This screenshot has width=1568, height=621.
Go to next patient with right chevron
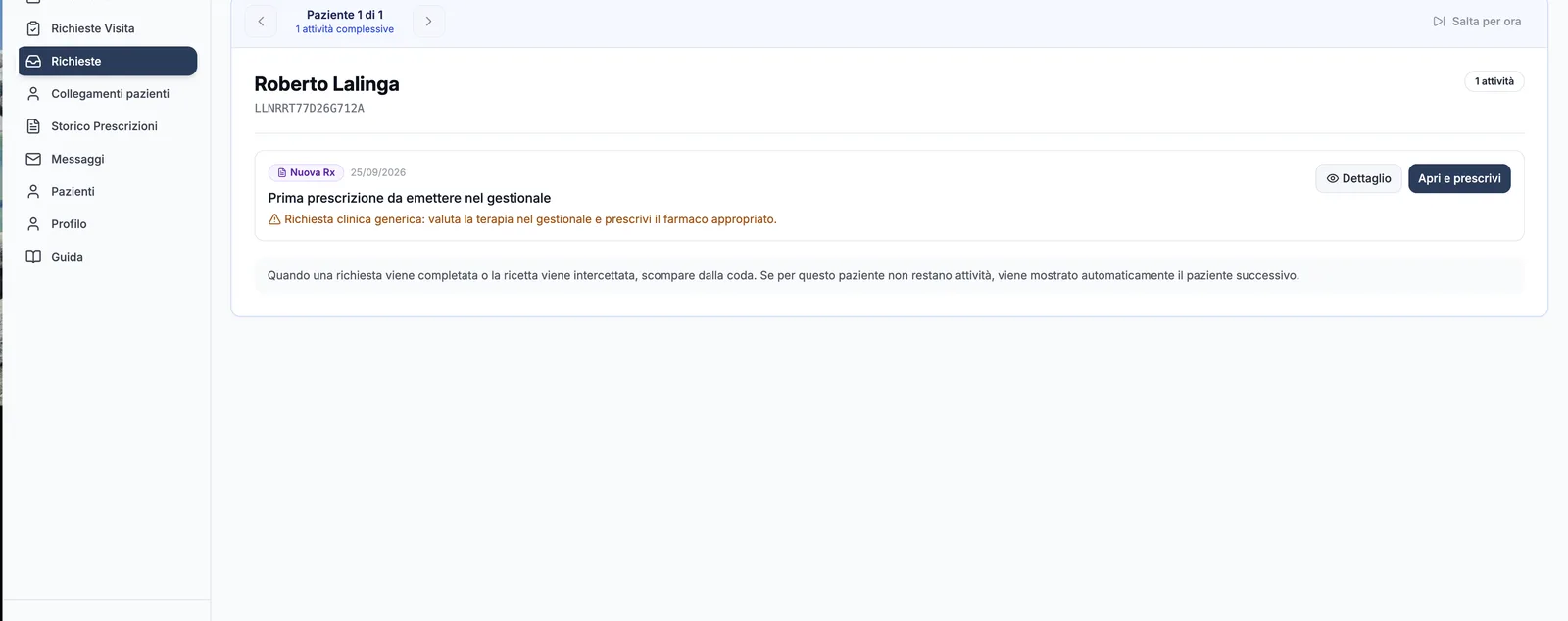point(428,22)
